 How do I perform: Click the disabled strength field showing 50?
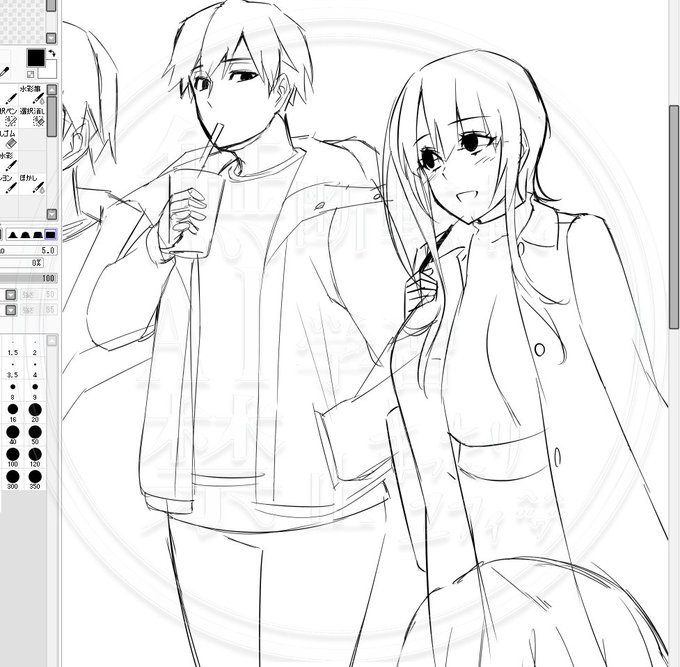tap(38, 295)
